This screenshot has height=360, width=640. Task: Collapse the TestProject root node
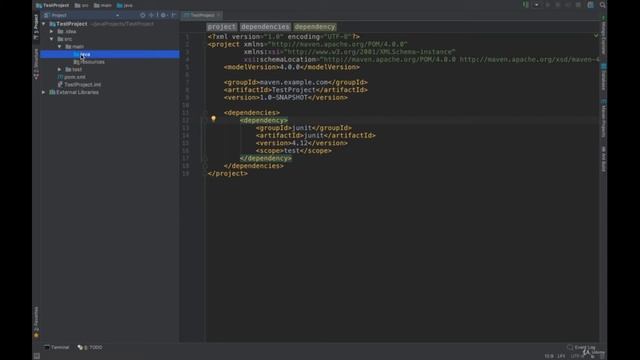[44, 24]
